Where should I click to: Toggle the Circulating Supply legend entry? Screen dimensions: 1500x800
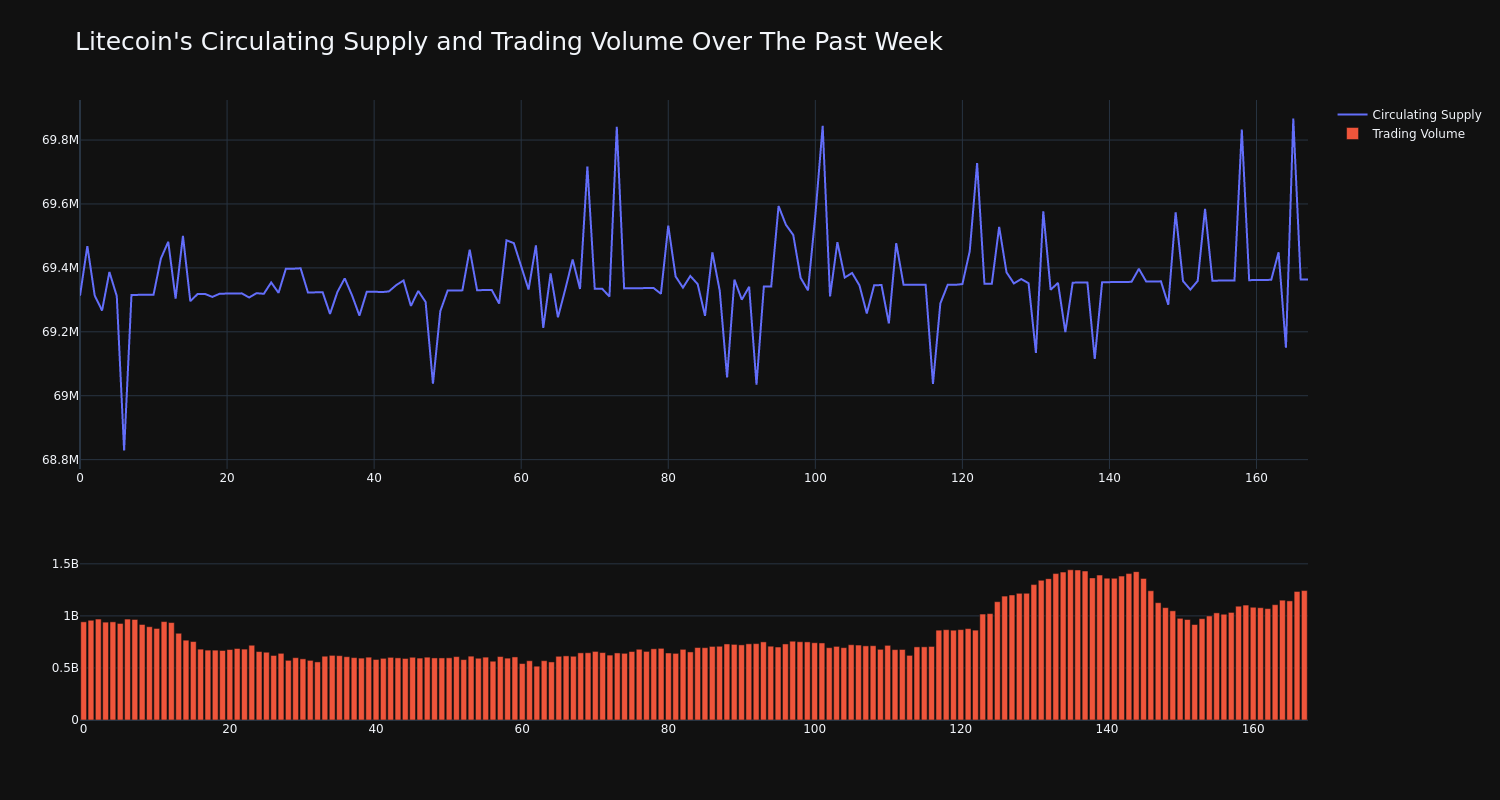point(1410,115)
